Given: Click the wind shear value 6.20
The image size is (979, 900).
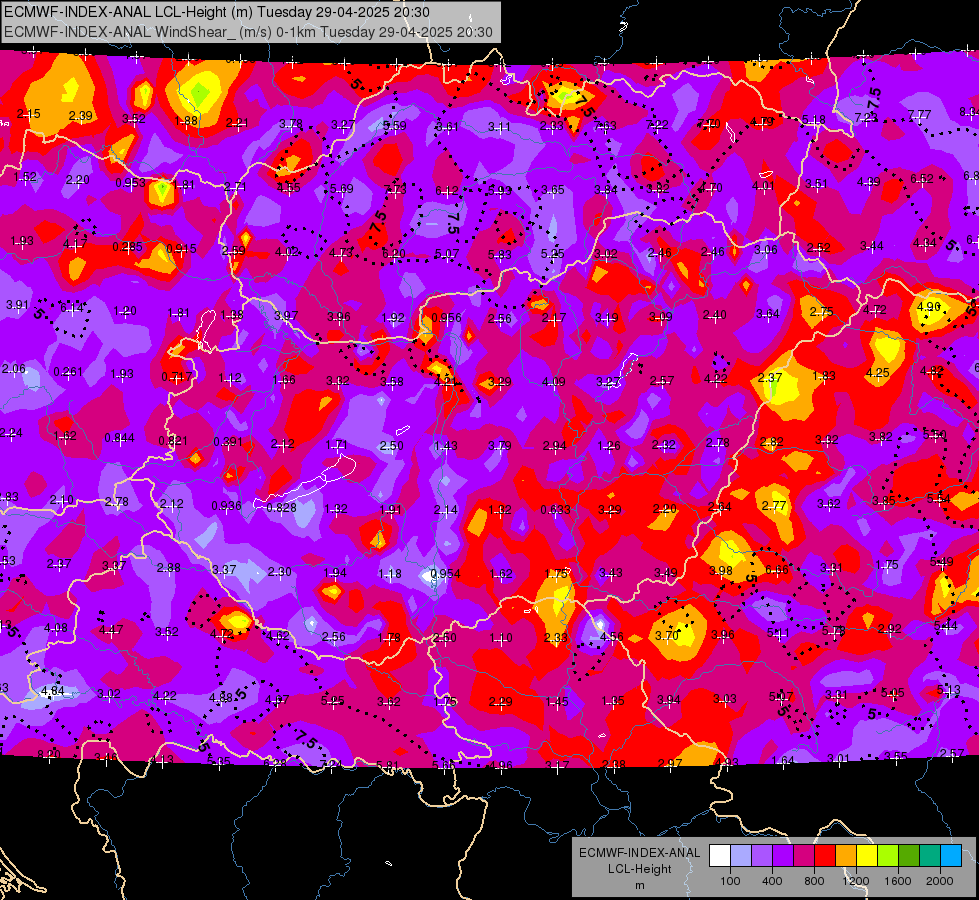Looking at the screenshot, I should (x=393, y=254).
